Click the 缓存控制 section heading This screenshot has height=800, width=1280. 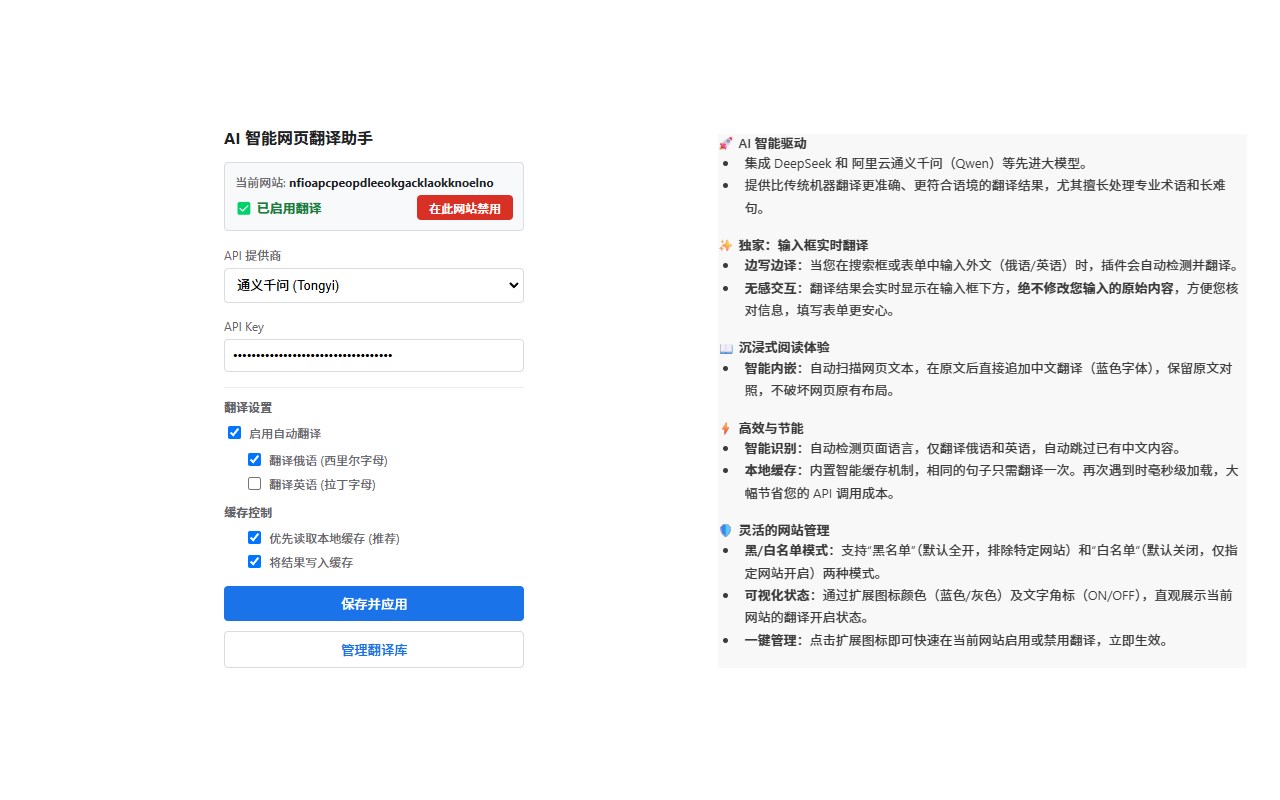click(x=248, y=512)
